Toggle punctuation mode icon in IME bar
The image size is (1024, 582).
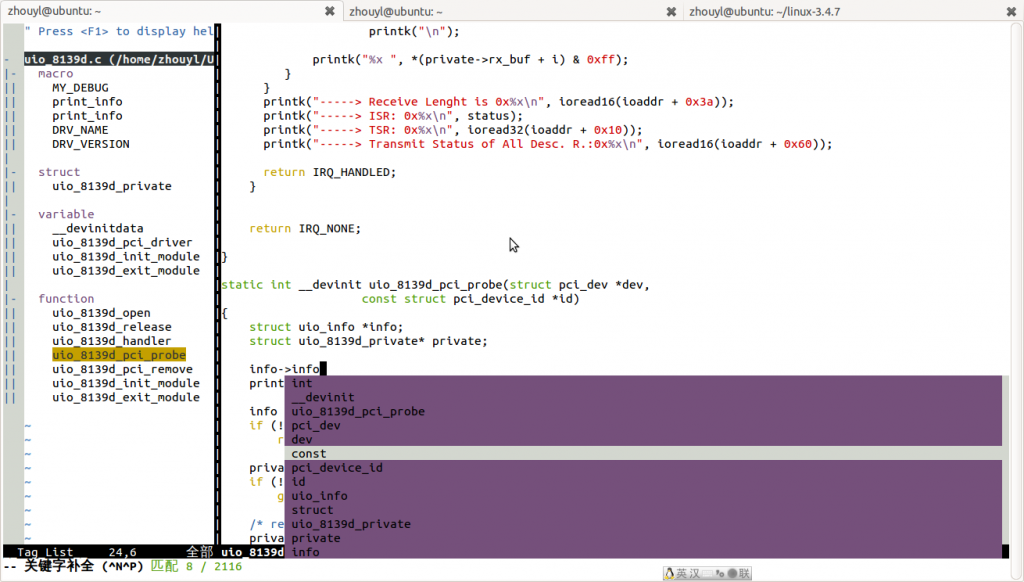point(722,573)
